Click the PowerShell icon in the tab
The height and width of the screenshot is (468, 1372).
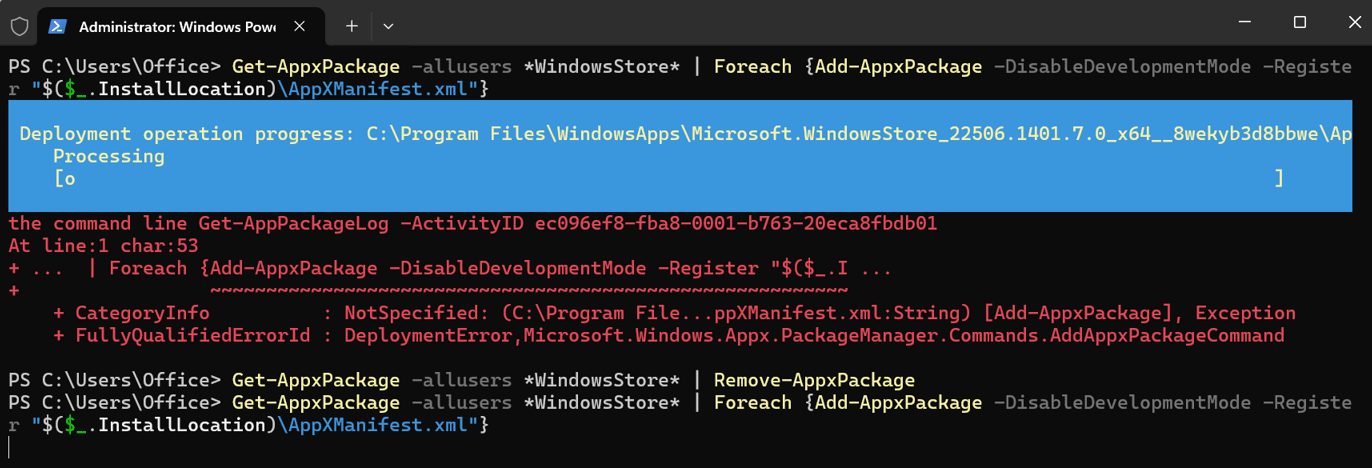click(x=58, y=27)
